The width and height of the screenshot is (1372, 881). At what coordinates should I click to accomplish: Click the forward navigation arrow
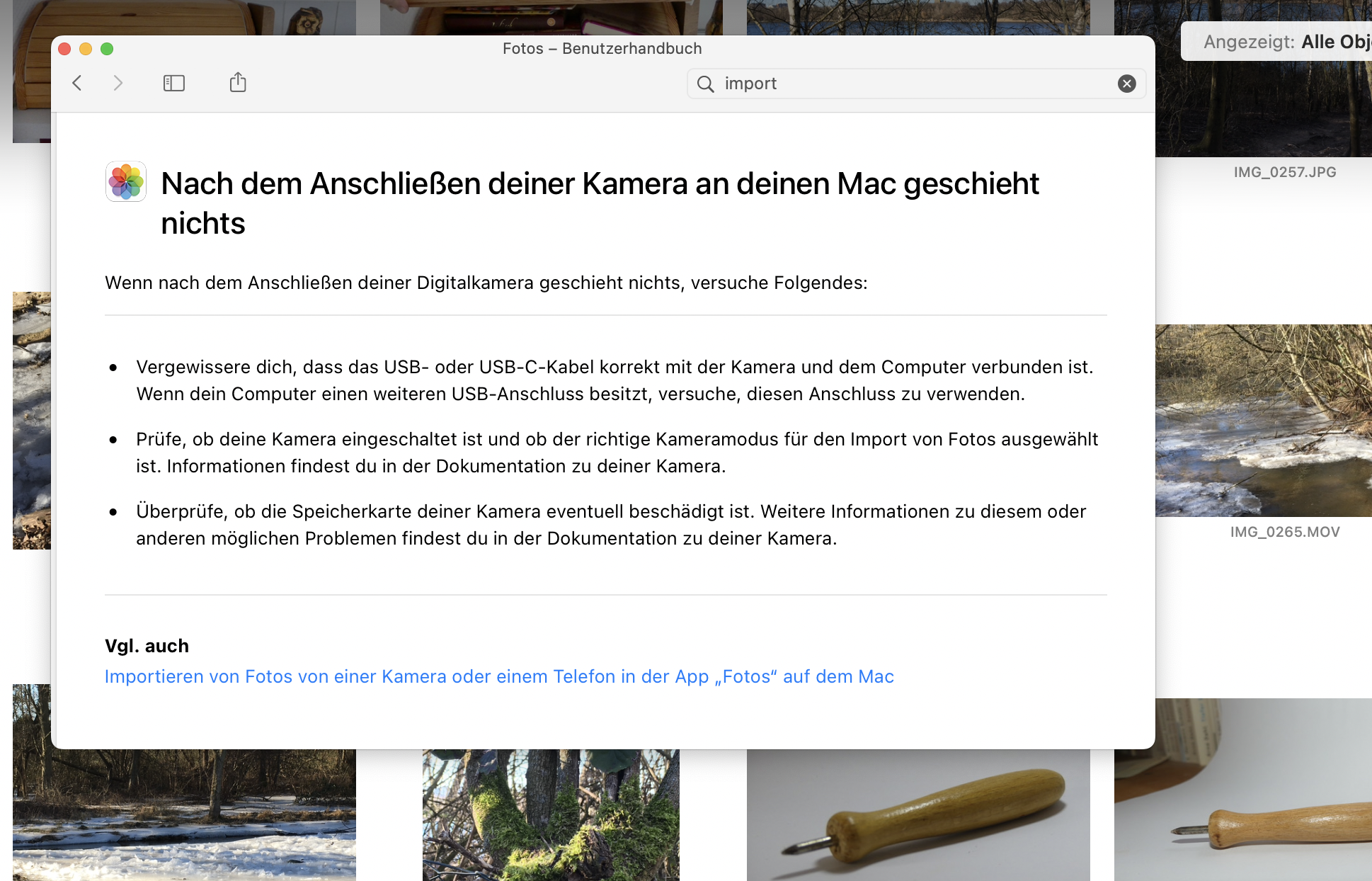118,83
